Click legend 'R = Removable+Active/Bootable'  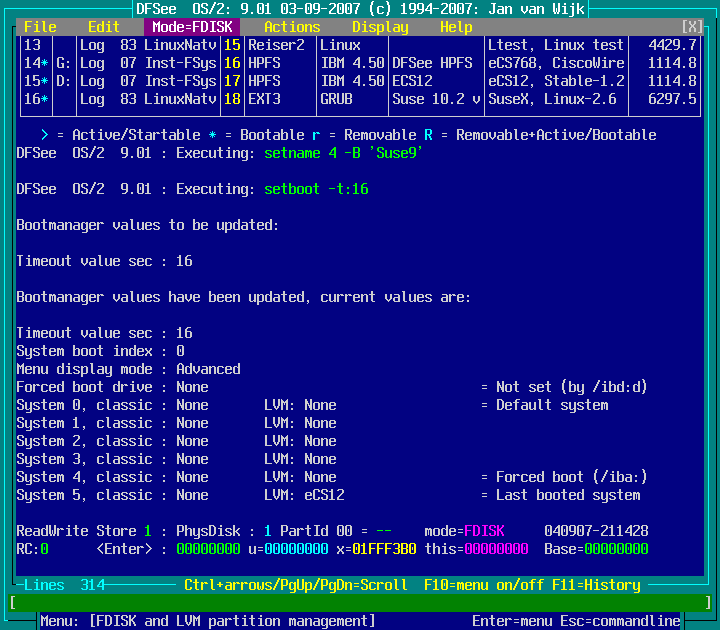[x=540, y=135]
